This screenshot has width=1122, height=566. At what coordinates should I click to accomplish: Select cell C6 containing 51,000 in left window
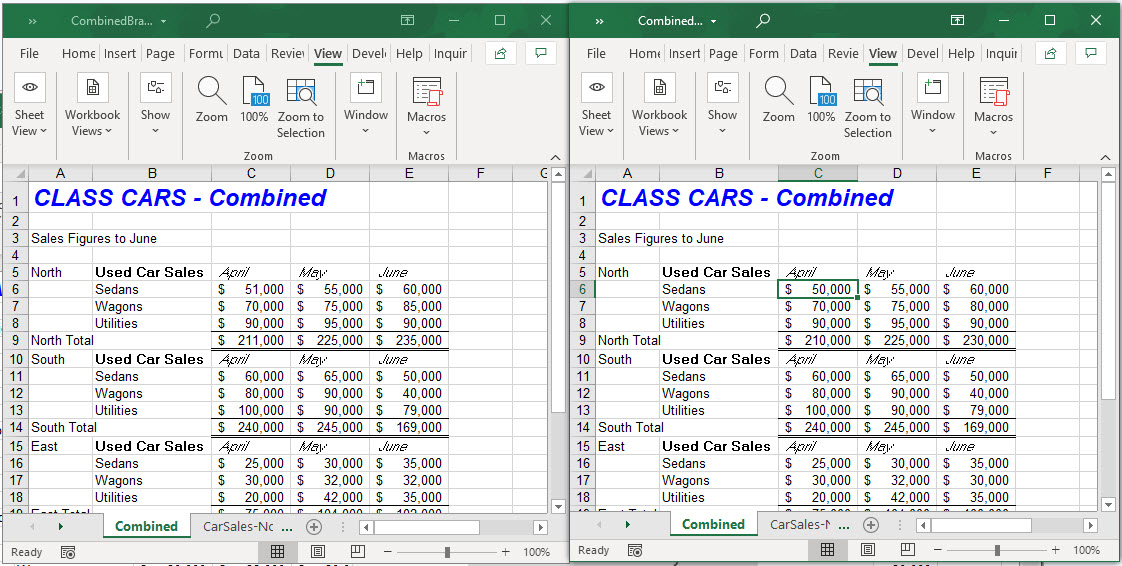250,290
